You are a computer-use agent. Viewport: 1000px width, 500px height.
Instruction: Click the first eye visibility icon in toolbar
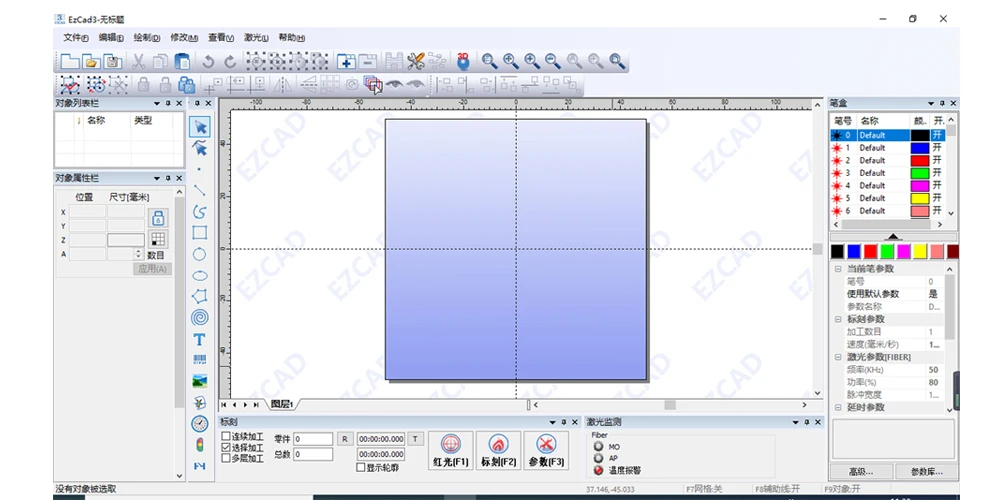[x=394, y=84]
